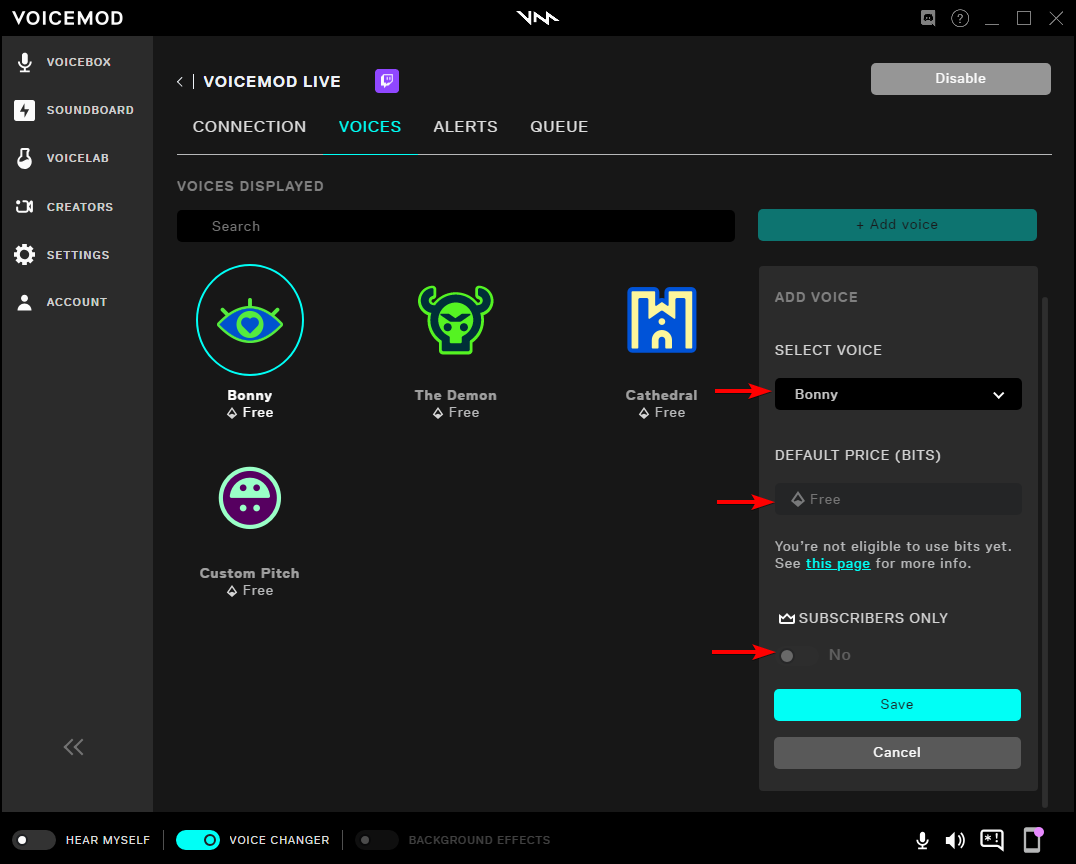The height and width of the screenshot is (864, 1076).
Task: Open Settings gear in sidebar
Action: pyautogui.click(x=25, y=255)
